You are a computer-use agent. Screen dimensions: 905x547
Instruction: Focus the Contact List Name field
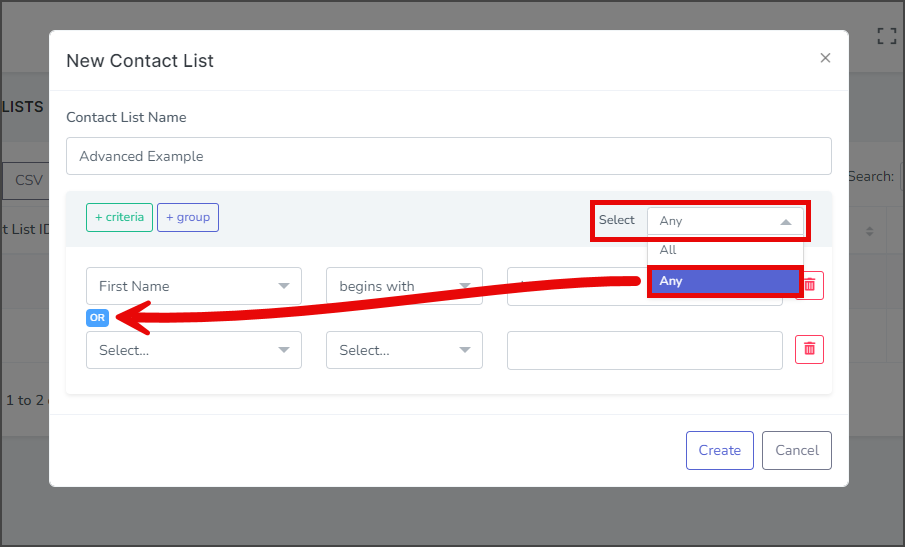pyautogui.click(x=448, y=156)
